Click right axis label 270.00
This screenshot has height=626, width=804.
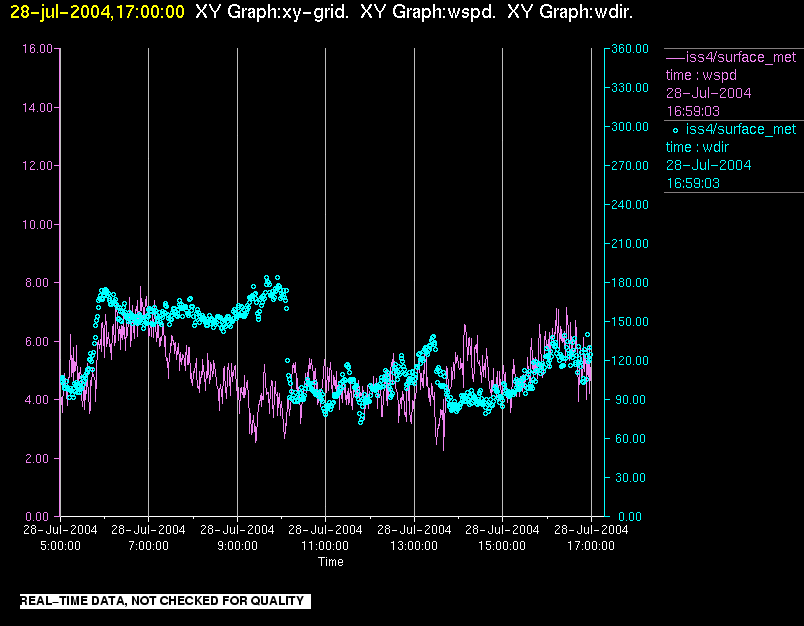point(630,166)
